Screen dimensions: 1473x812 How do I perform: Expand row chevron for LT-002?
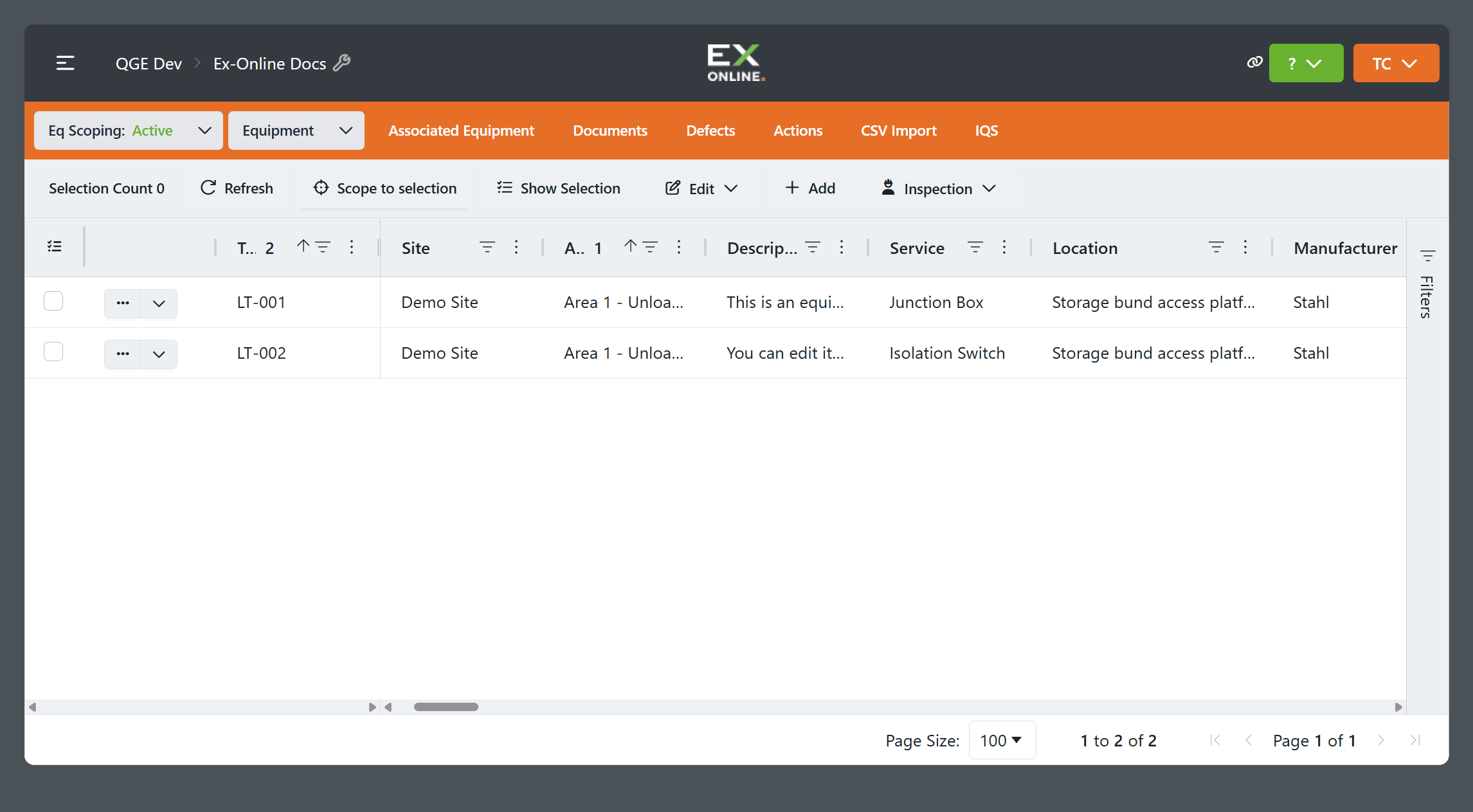pos(159,354)
